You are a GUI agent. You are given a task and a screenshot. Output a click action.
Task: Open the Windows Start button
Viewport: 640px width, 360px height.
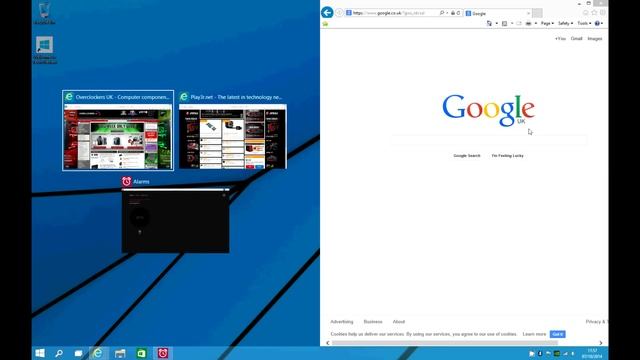point(40,353)
